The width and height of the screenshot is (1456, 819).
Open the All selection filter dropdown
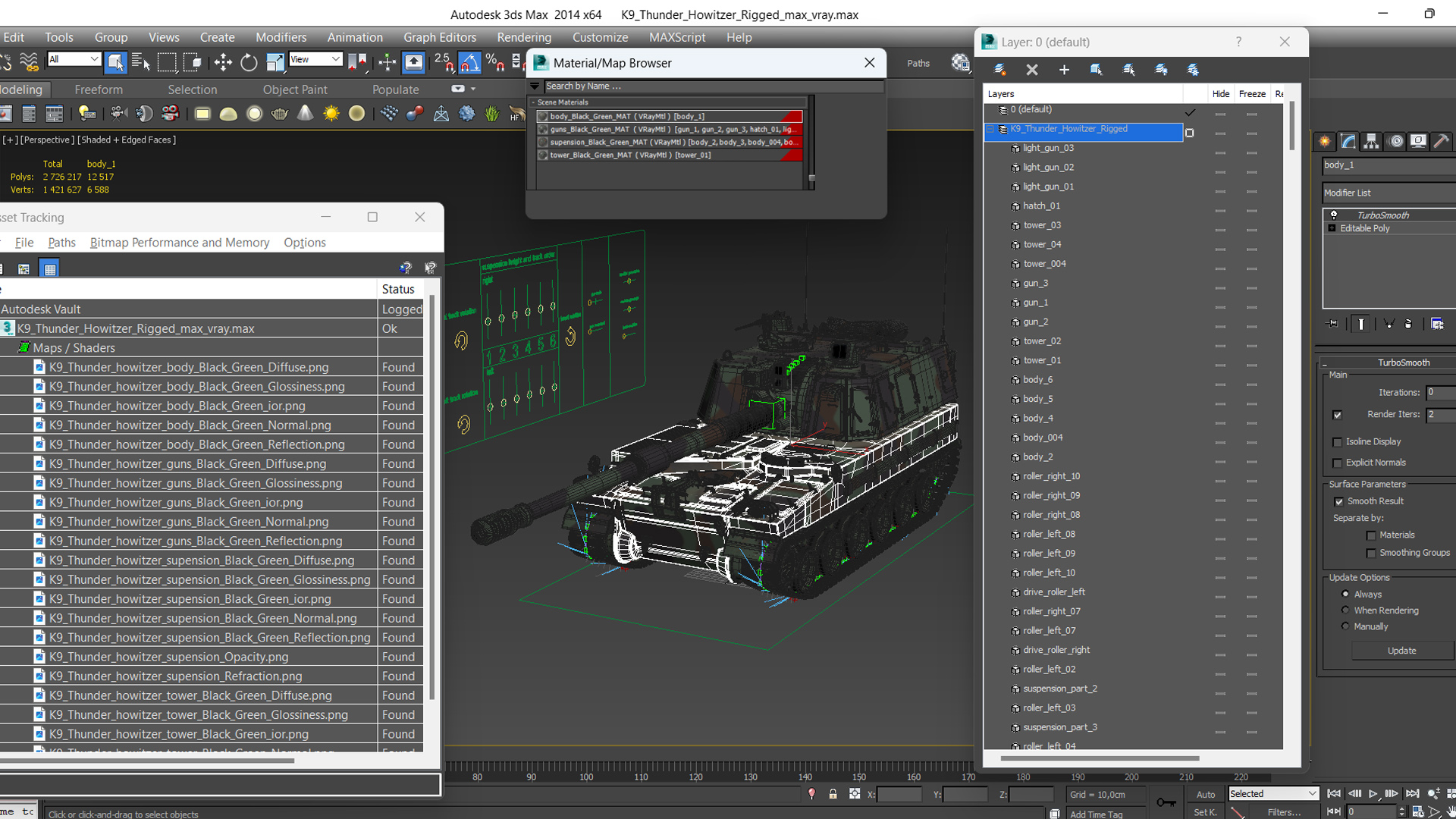(x=74, y=59)
